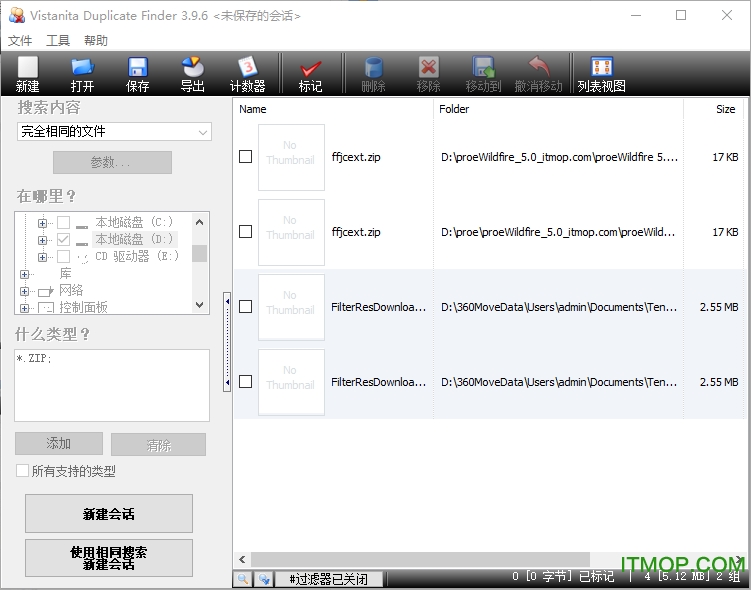Click the 导出 (Export) toolbar icon

(193, 73)
